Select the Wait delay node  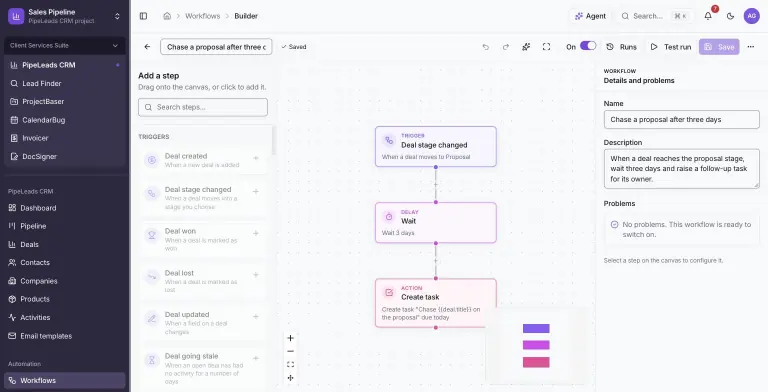click(x=436, y=222)
